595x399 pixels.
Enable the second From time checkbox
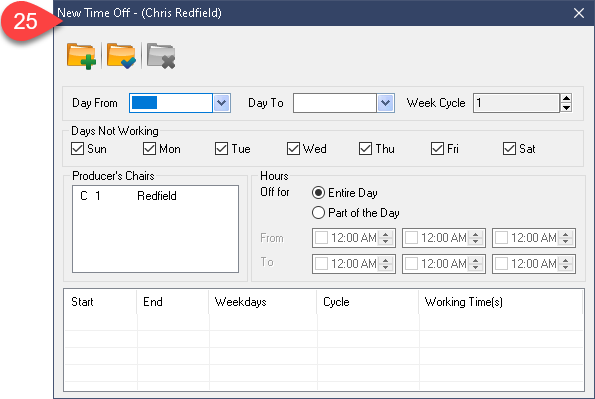(411, 238)
